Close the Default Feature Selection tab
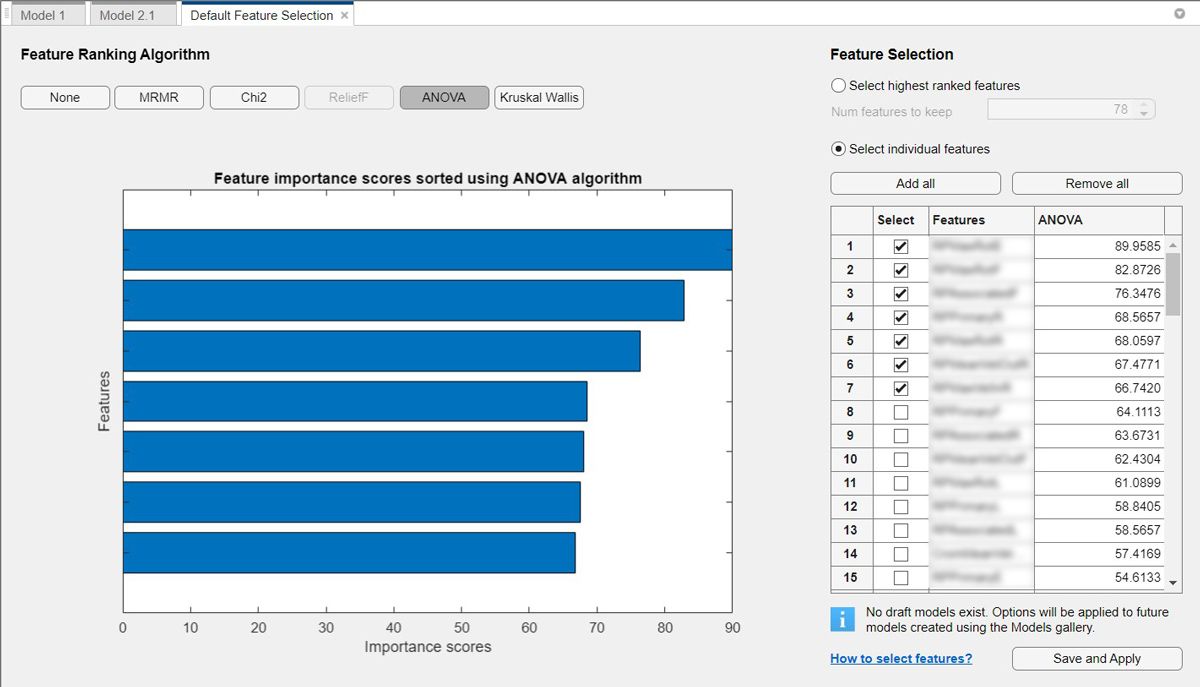The width and height of the screenshot is (1200, 687). [x=344, y=15]
